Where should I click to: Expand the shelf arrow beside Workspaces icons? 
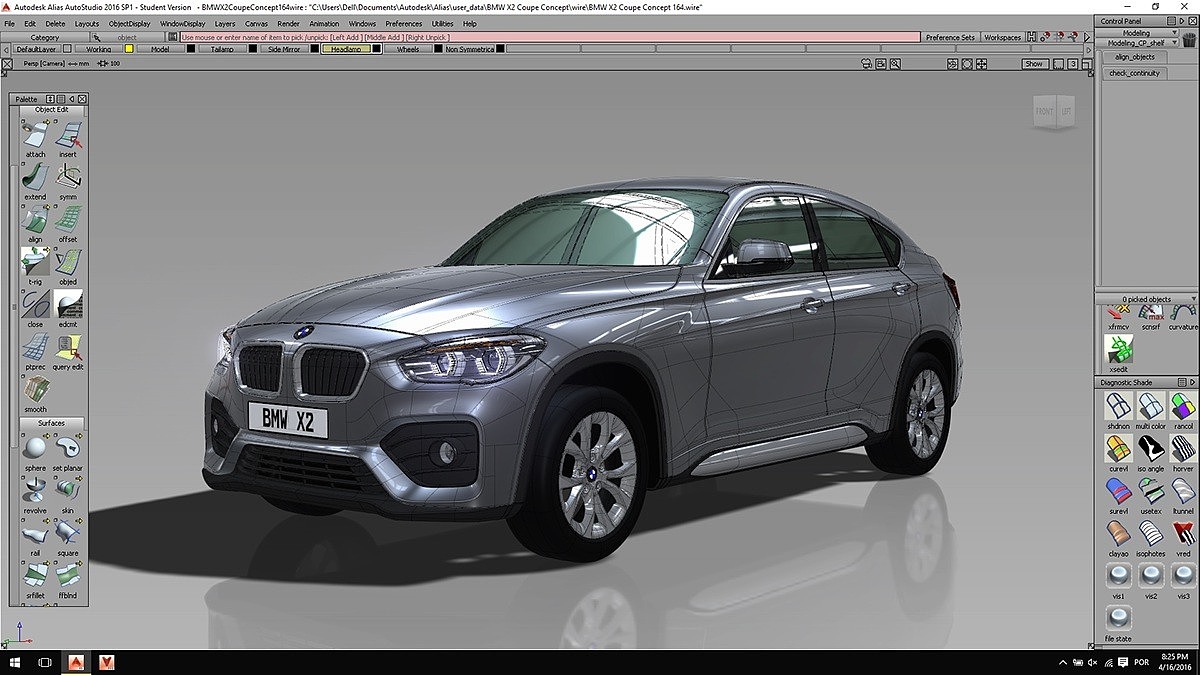pyautogui.click(x=1085, y=37)
